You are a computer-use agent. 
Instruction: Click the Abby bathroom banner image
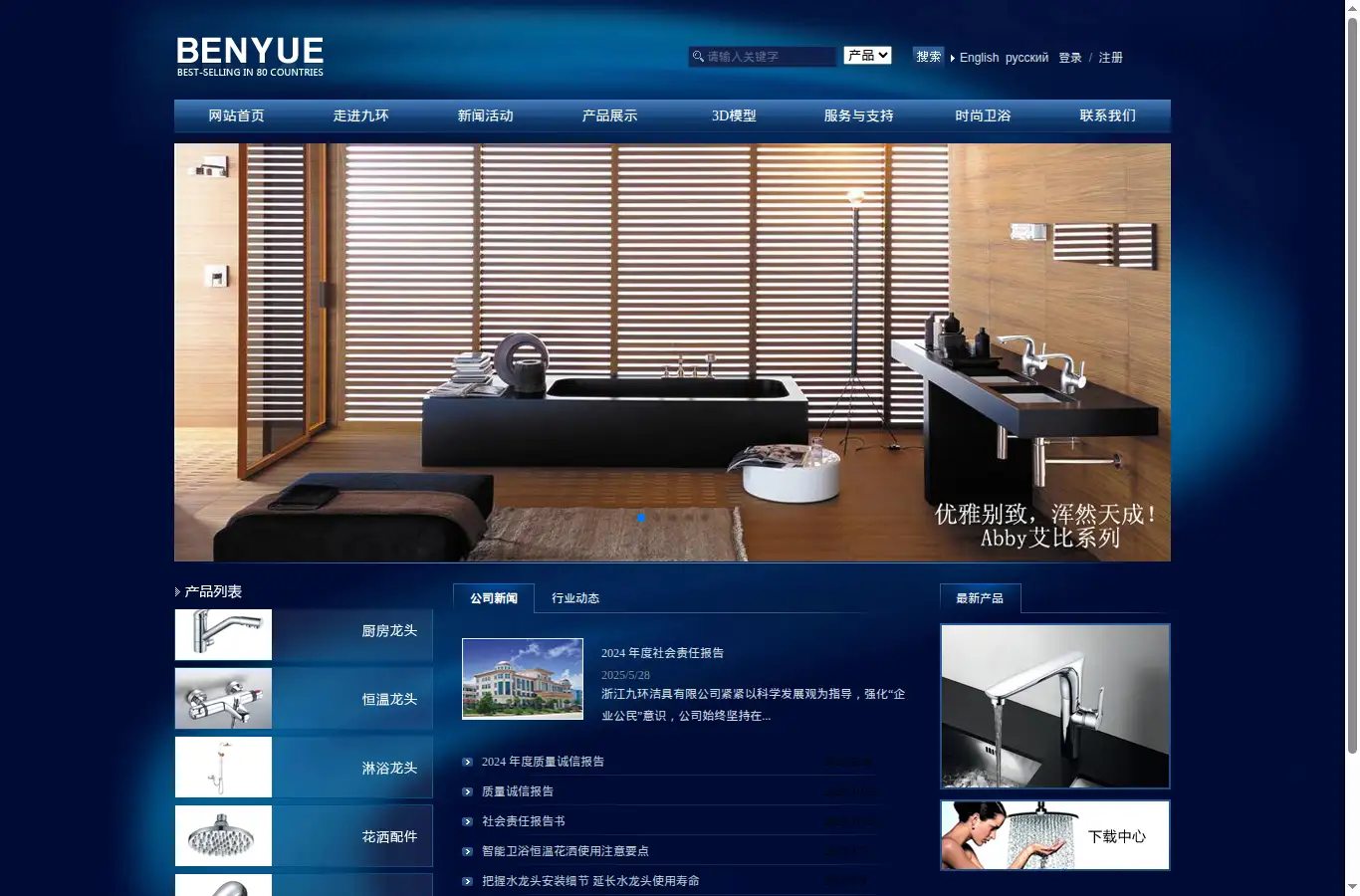[672, 352]
